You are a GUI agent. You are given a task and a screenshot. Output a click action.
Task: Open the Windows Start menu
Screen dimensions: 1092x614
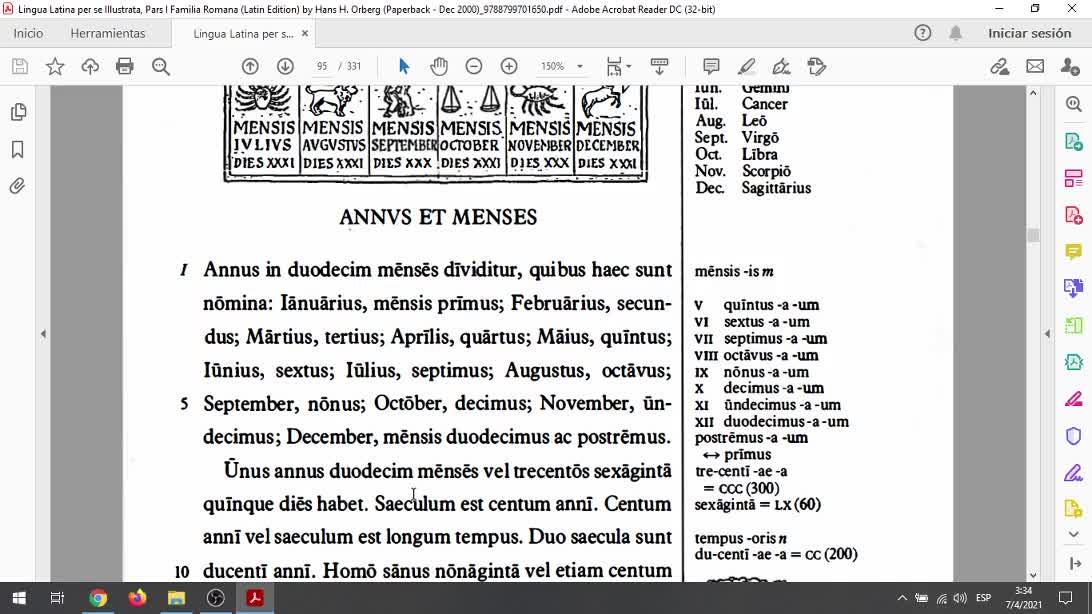pyautogui.click(x=19, y=598)
